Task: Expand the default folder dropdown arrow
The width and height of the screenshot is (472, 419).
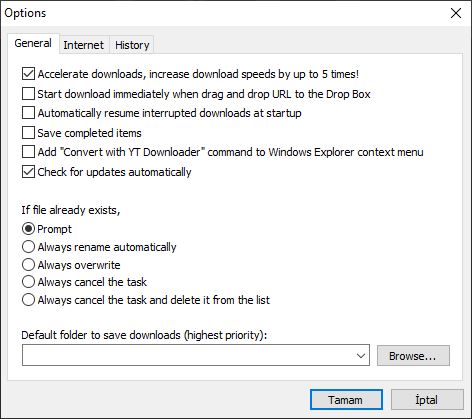Action: click(x=361, y=356)
